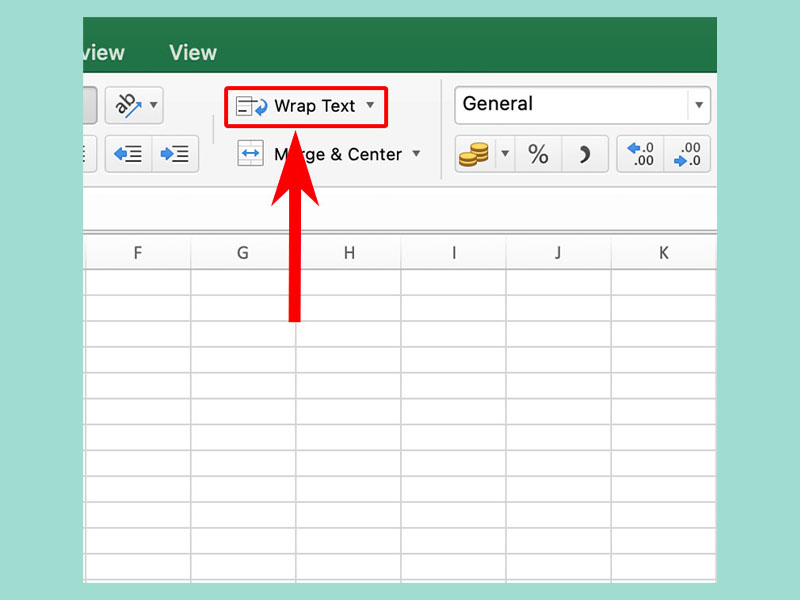Open the currency format options arrow
Screen dimensions: 800x600
(505, 154)
